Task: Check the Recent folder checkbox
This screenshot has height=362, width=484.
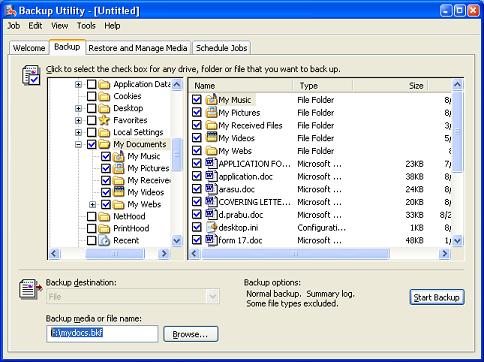Action: click(92, 240)
